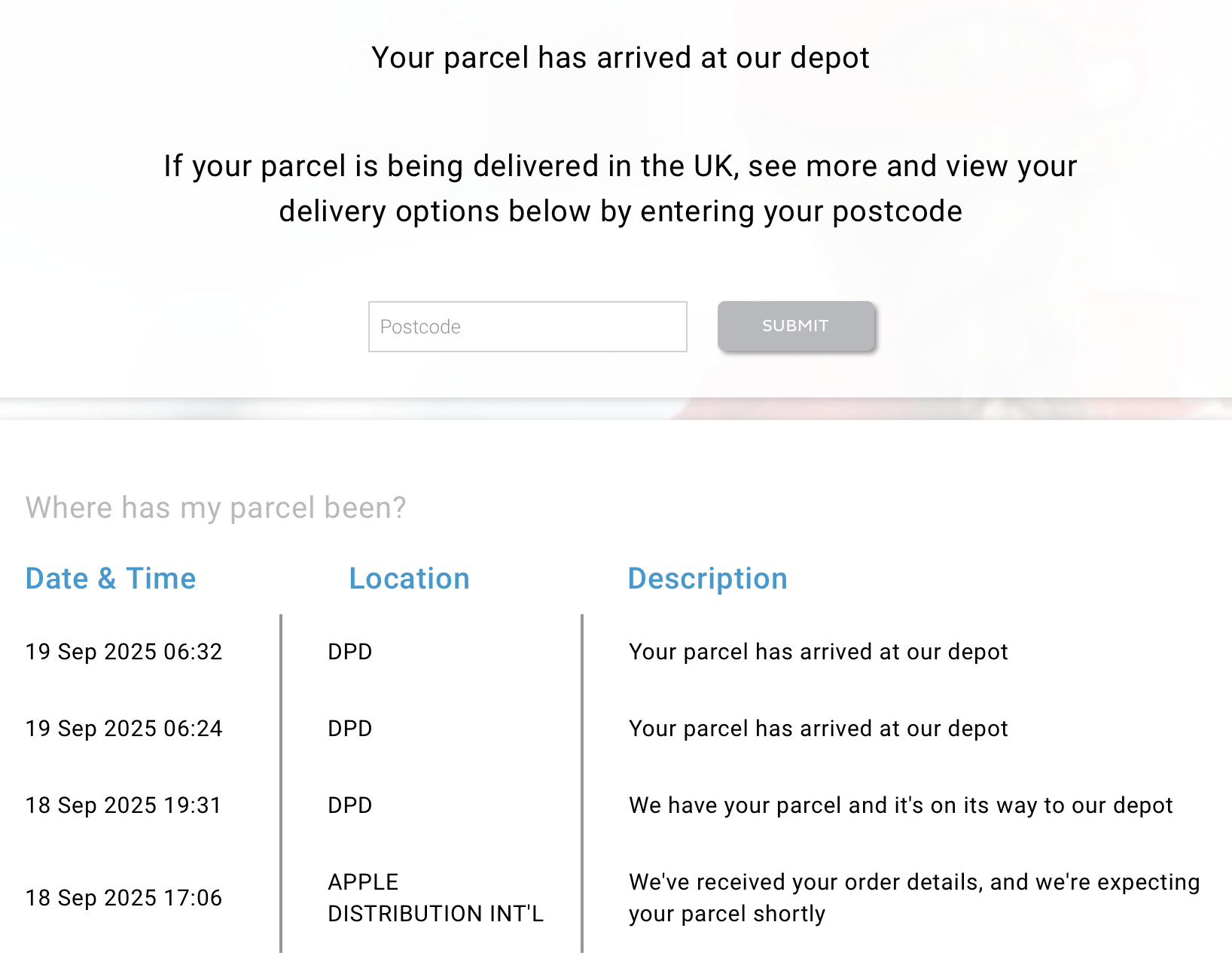This screenshot has height=980, width=1232.
Task: Click the 19 Sep 2025 06:32 timestamp
Action: [x=124, y=652]
